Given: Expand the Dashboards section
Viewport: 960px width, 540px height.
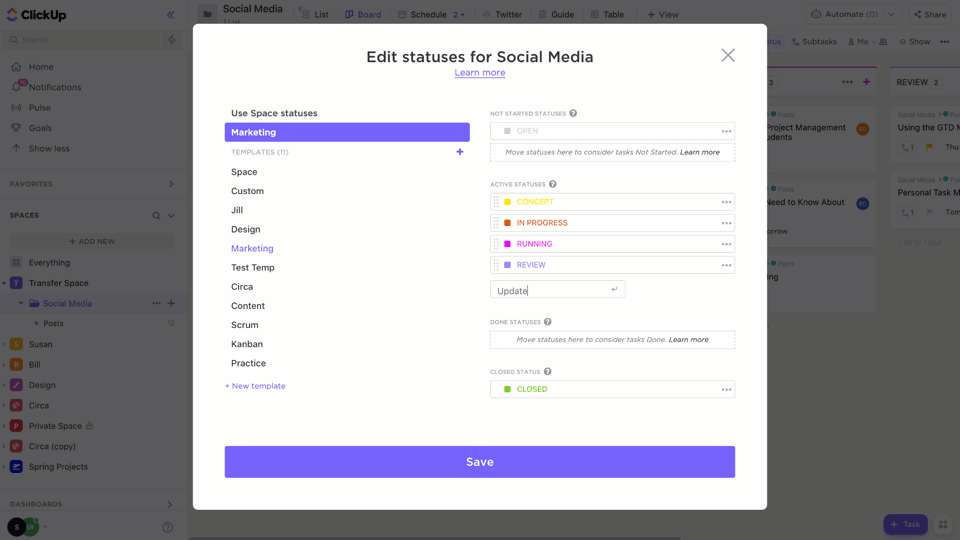Looking at the screenshot, I should click(170, 504).
